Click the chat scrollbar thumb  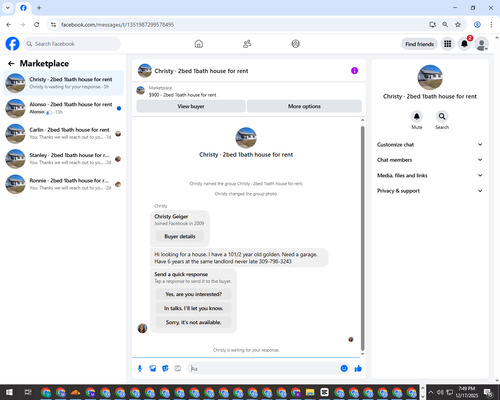[363, 238]
